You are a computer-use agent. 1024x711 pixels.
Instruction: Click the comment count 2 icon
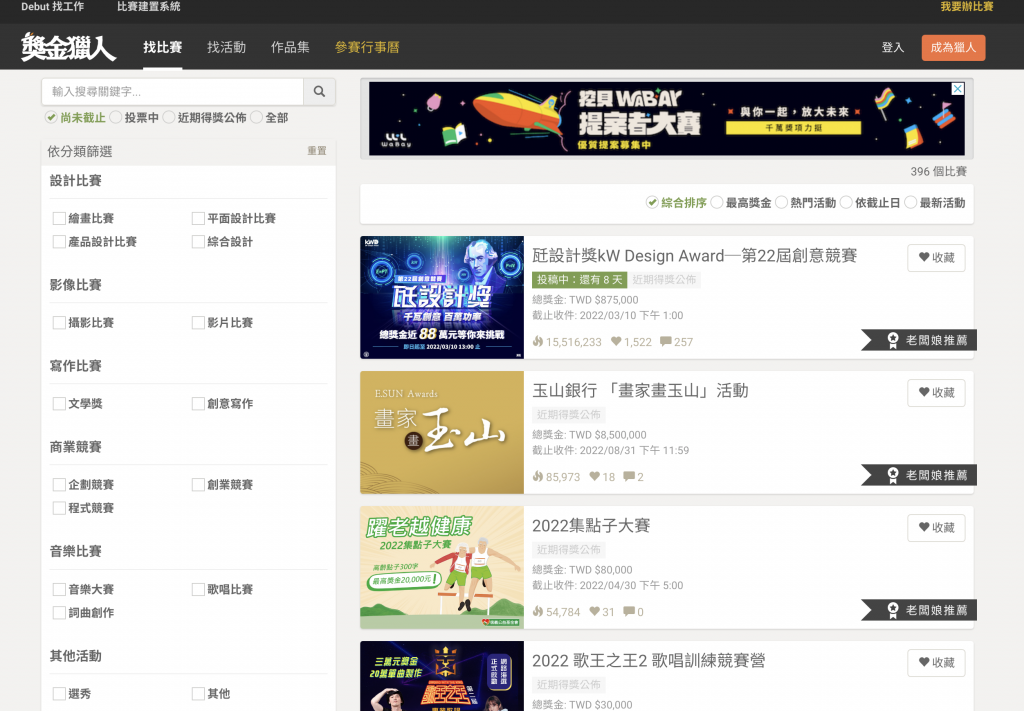tap(629, 477)
